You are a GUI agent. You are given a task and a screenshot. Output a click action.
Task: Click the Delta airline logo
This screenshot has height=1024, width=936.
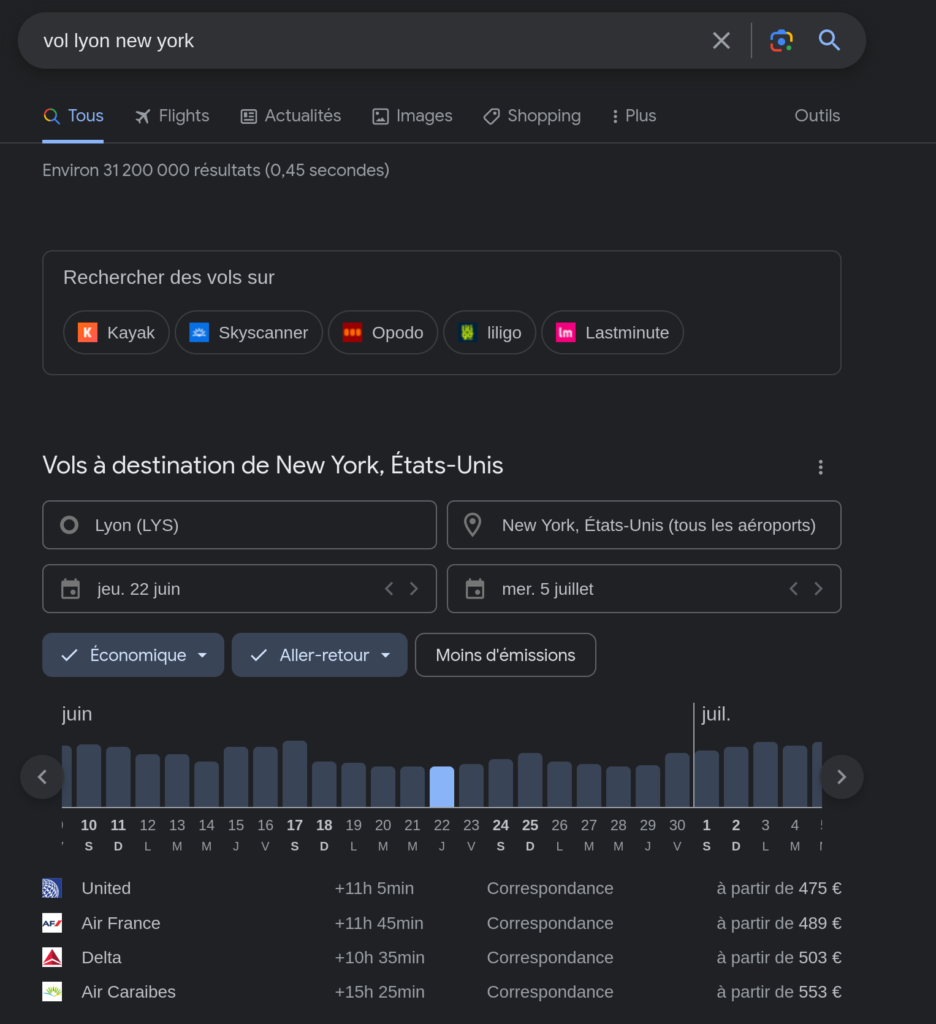(x=52, y=957)
